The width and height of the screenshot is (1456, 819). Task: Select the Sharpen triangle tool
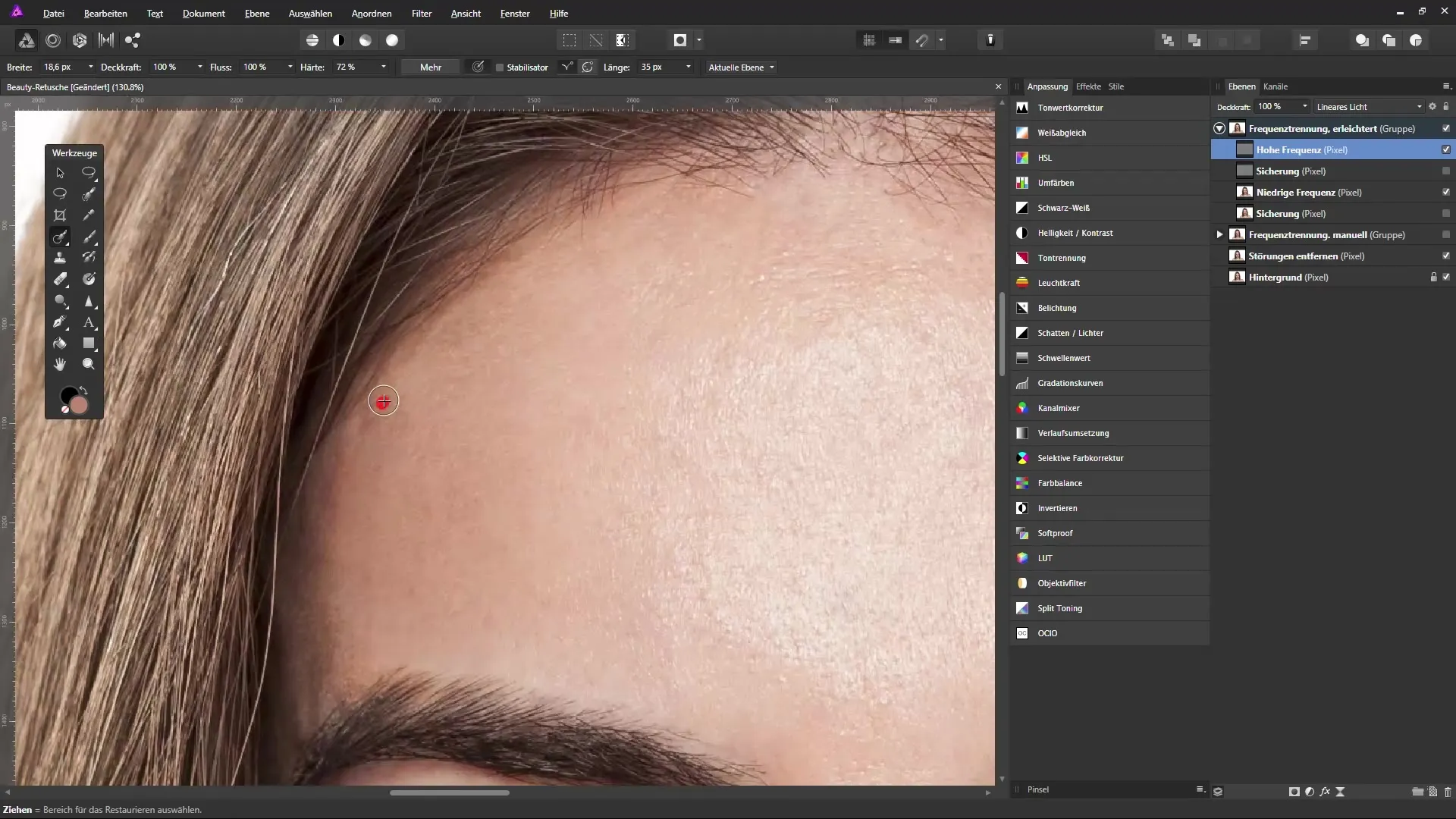pos(89,301)
